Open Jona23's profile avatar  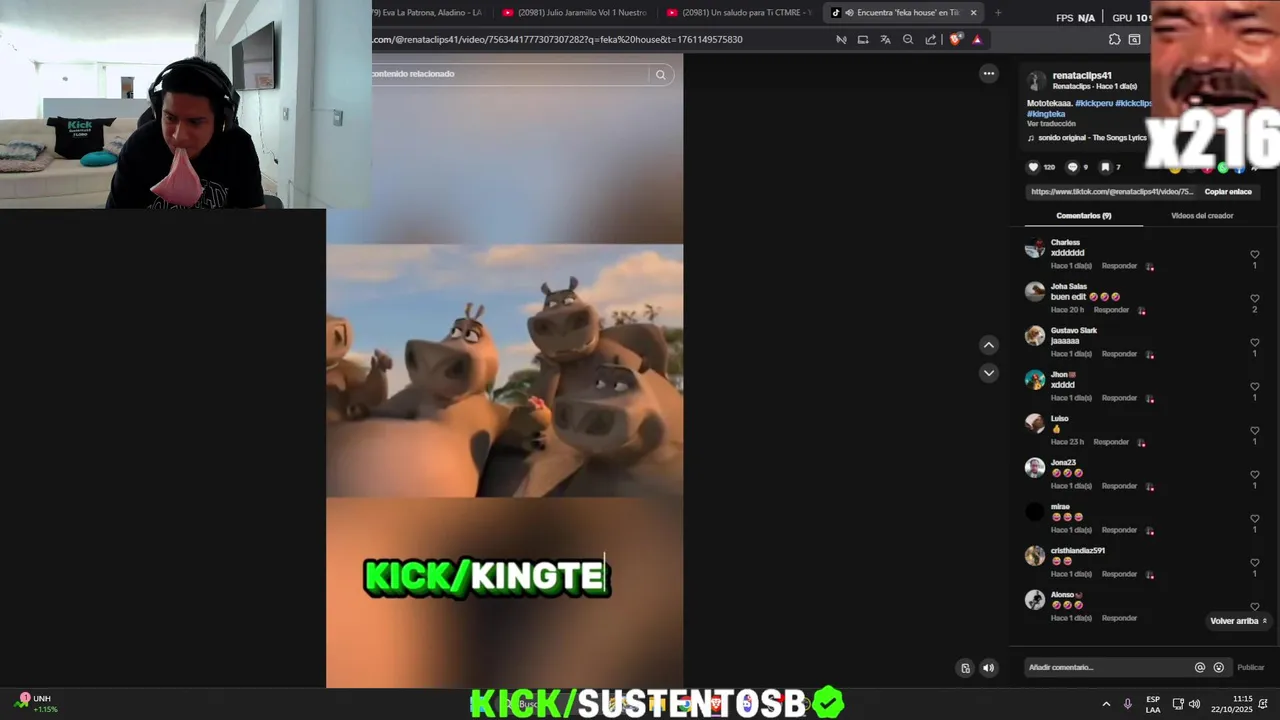(1035, 468)
